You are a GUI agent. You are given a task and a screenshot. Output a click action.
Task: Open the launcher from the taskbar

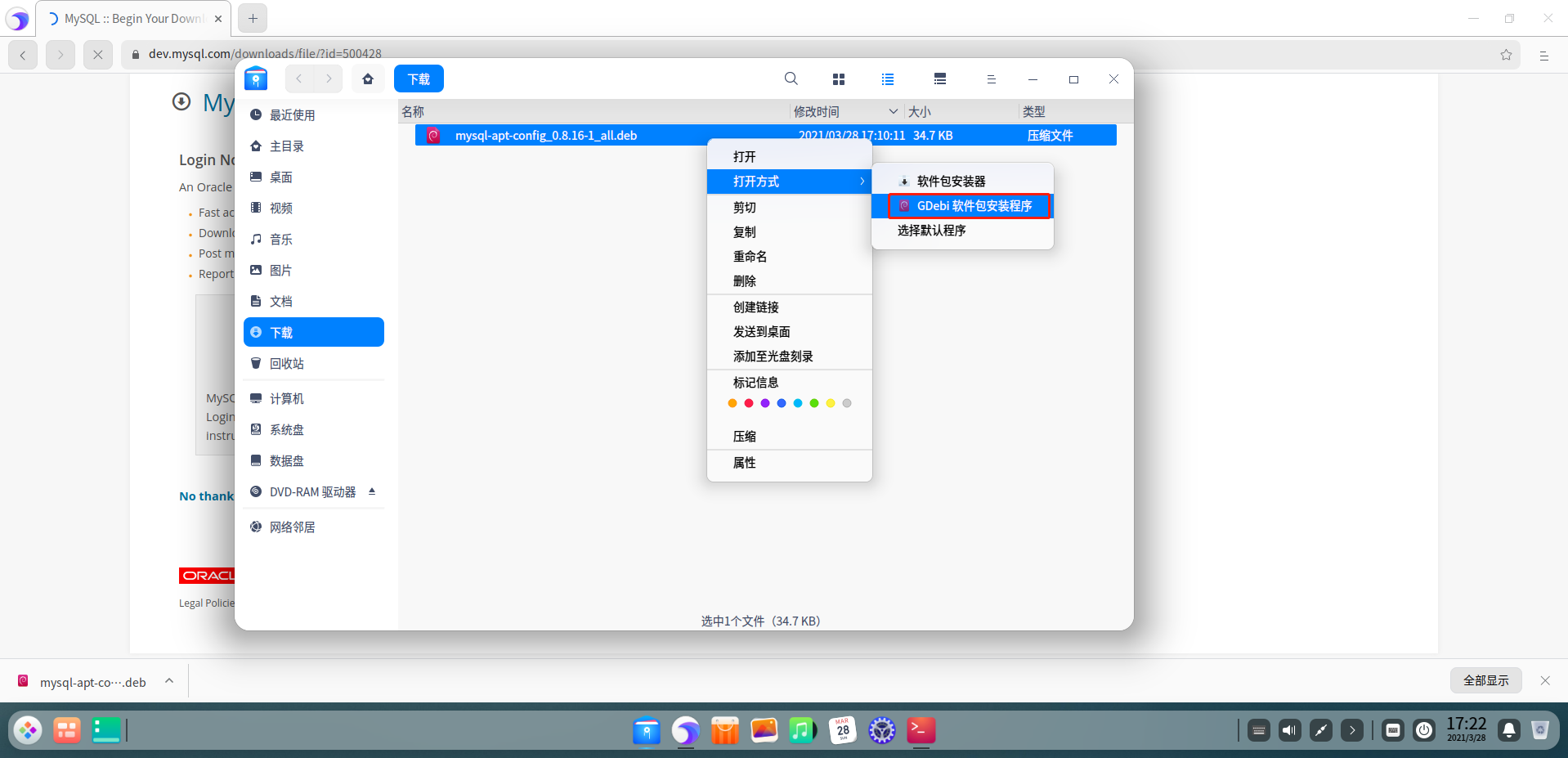(x=28, y=730)
